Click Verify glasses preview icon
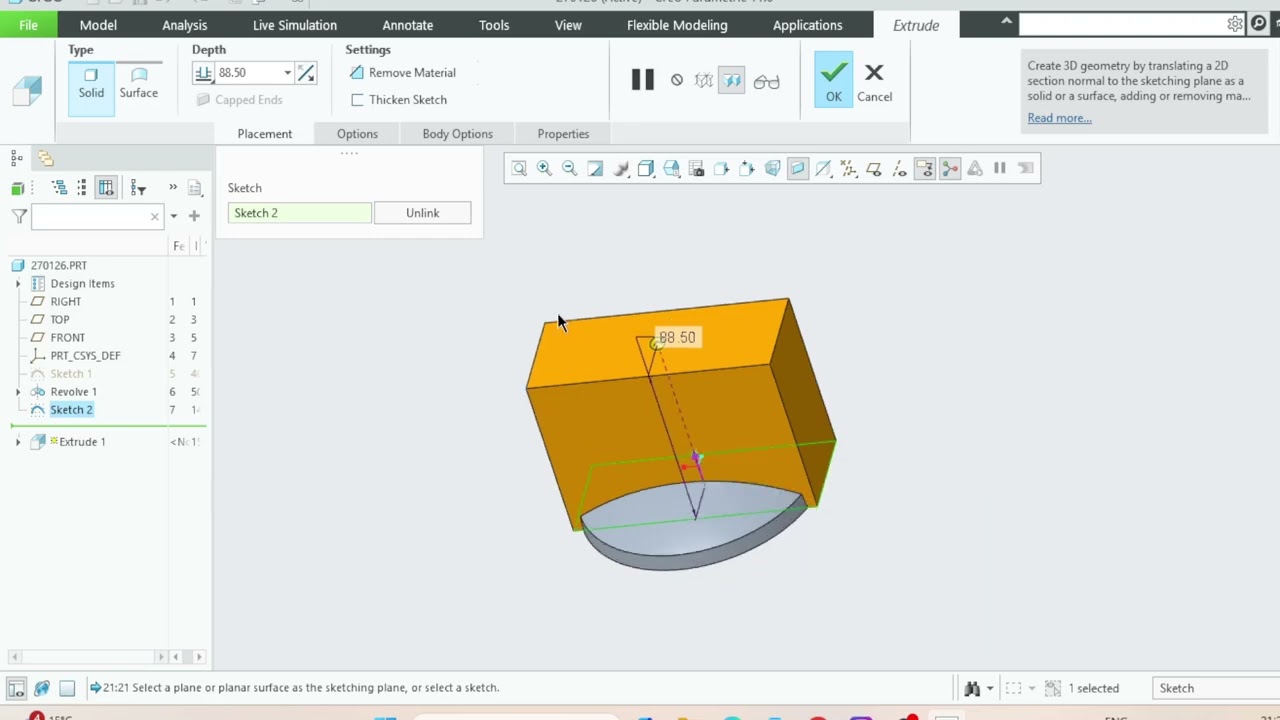Viewport: 1280px width, 720px height. [x=766, y=81]
